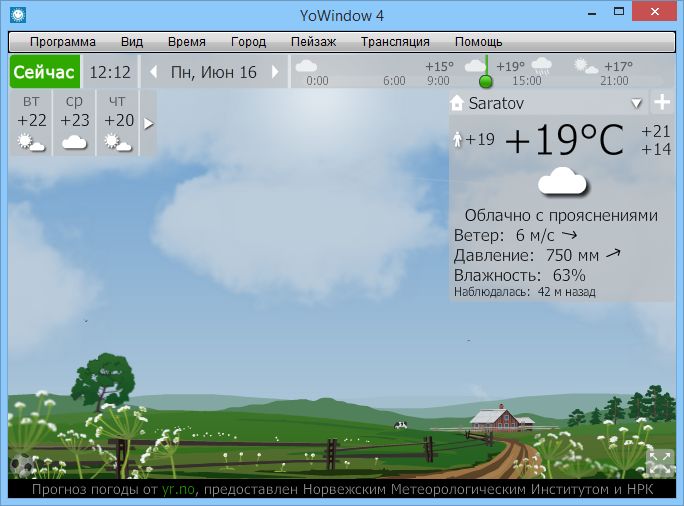Image resolution: width=684 pixels, height=506 pixels.
Task: Click the red farmhouse in the landscape
Action: 502,418
